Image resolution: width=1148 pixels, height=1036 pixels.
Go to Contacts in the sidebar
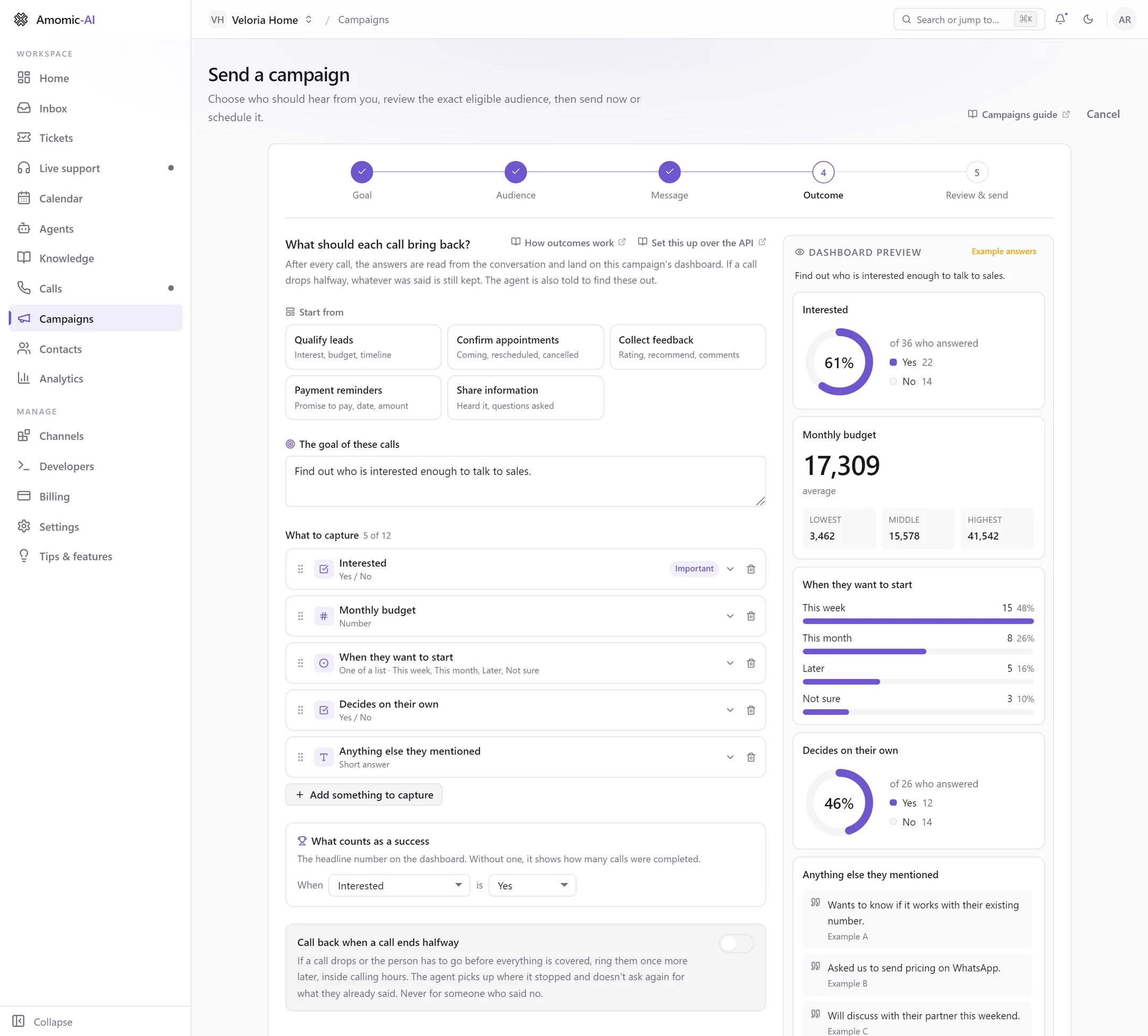coord(96,349)
